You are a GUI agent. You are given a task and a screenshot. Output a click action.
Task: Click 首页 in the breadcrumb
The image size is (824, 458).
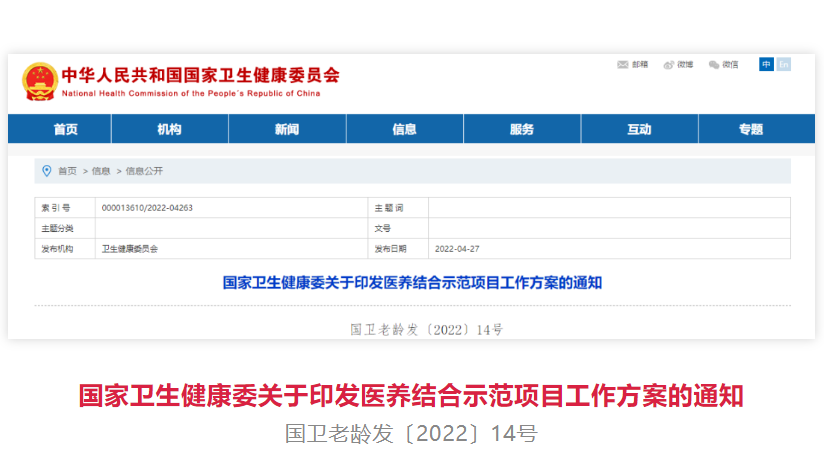coord(67,171)
